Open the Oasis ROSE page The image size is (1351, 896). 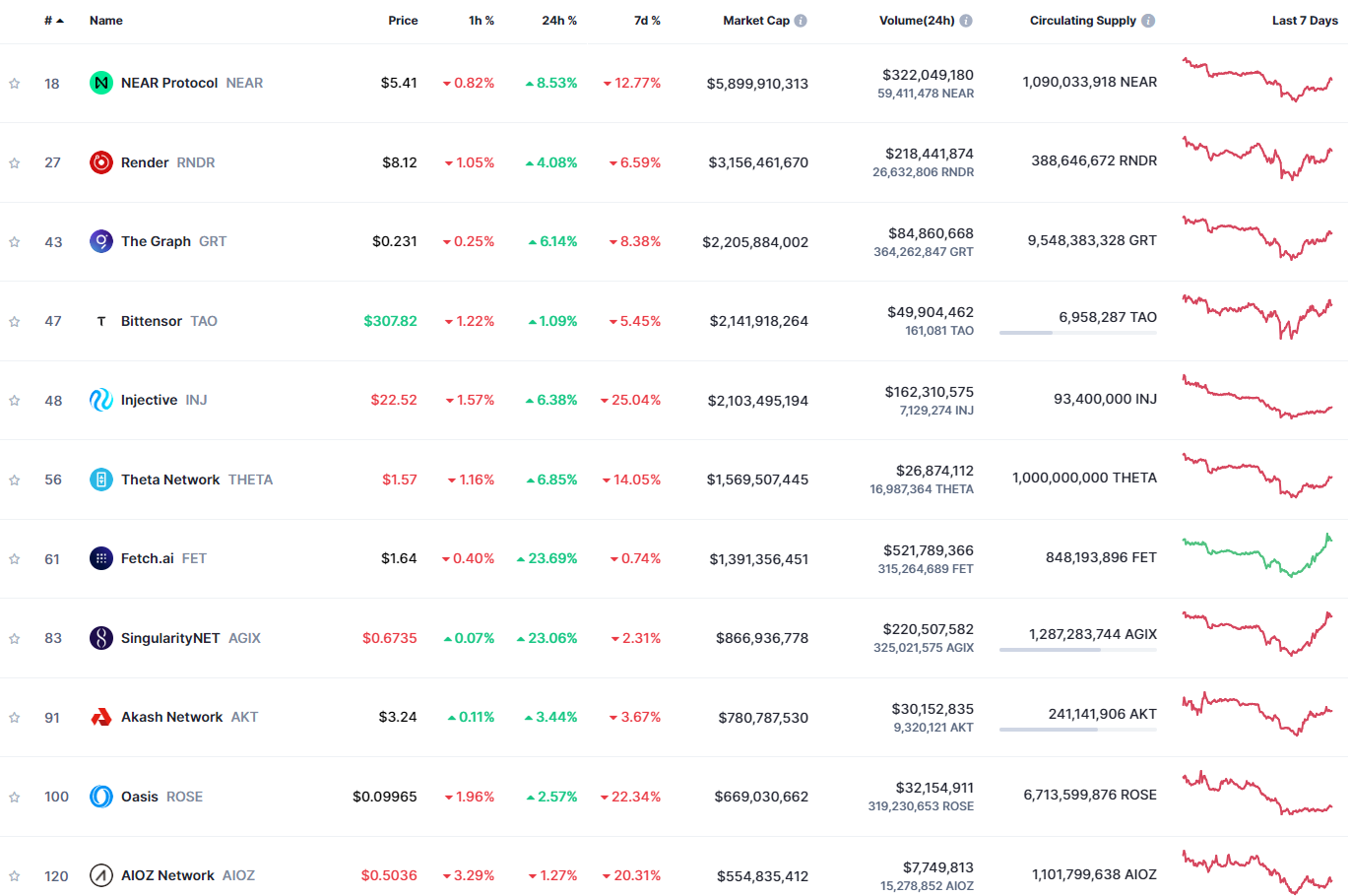161,797
